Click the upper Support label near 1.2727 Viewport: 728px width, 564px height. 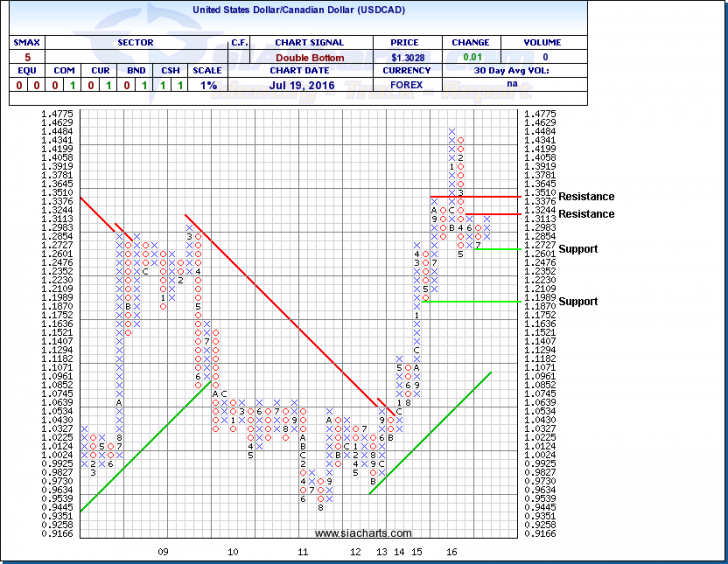tap(578, 249)
